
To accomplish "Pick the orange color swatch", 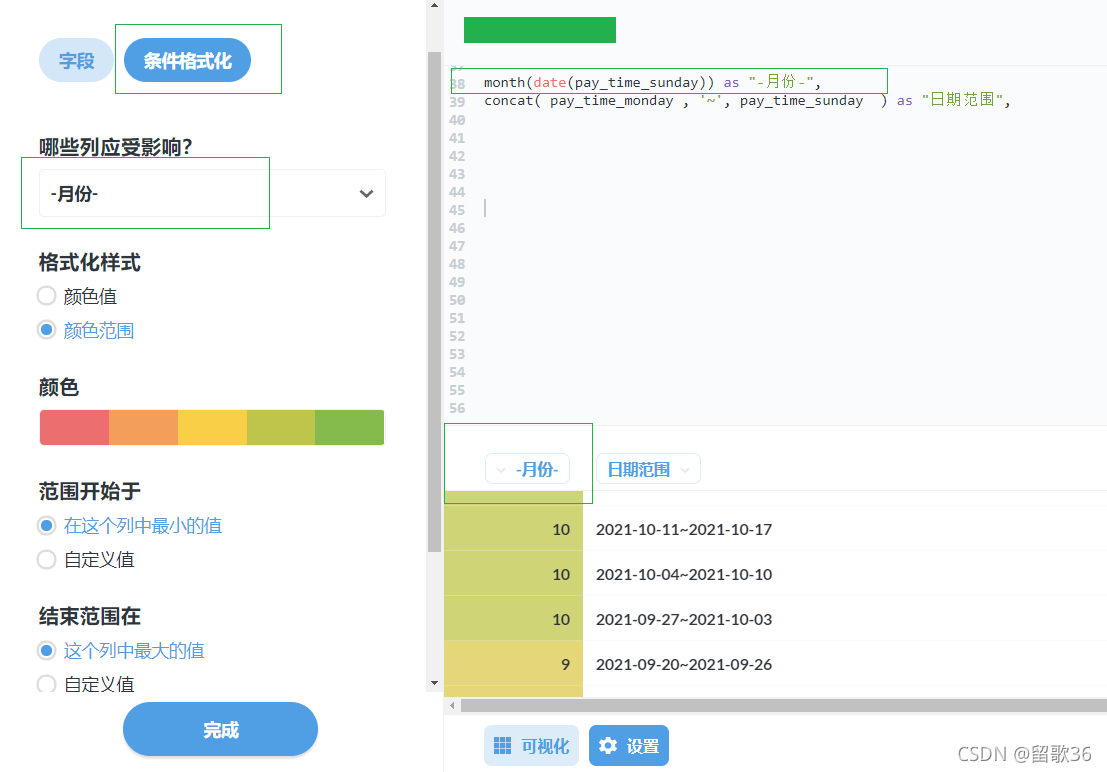I will (143, 427).
